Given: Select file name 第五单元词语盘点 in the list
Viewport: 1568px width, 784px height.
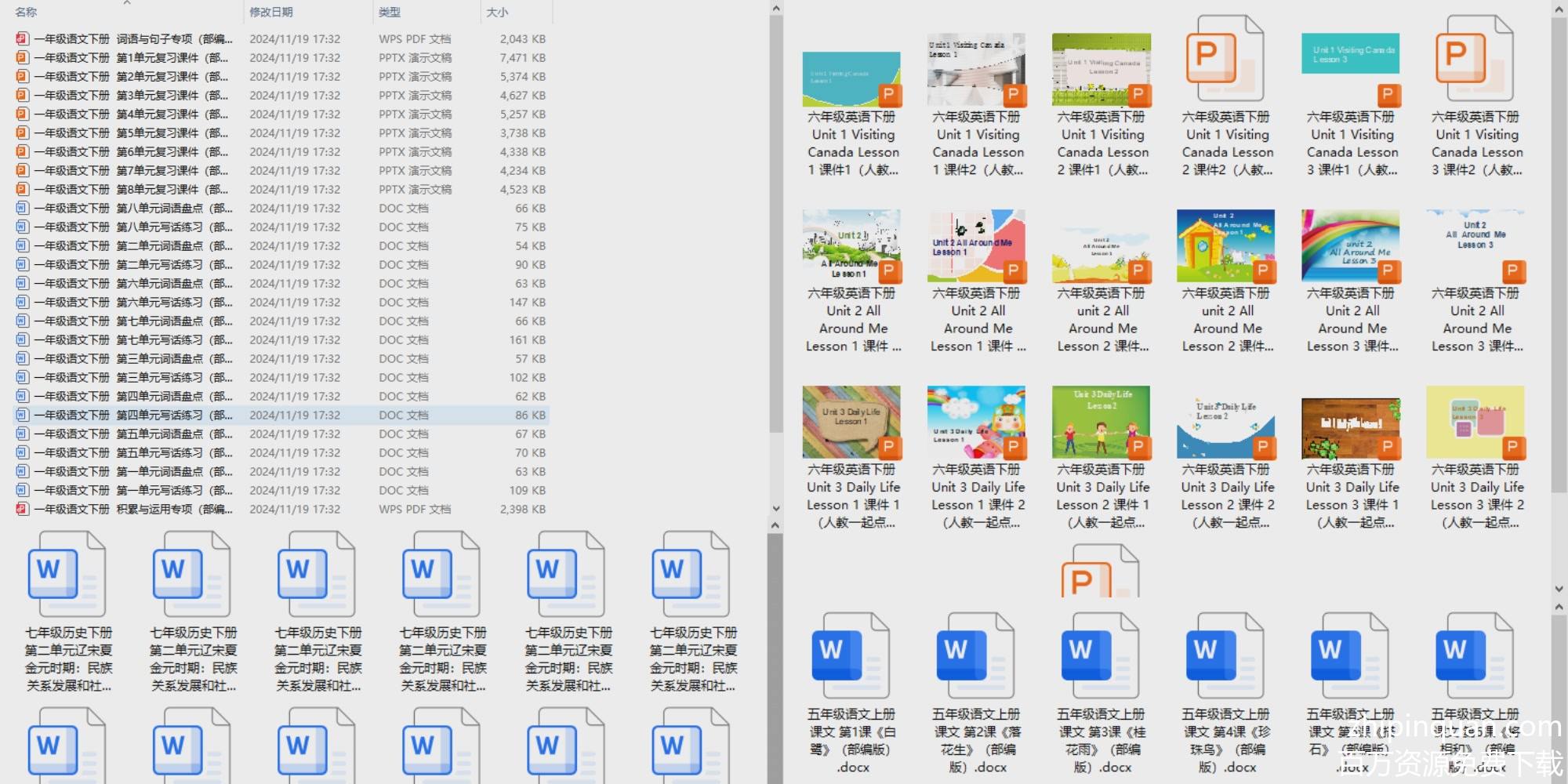Looking at the screenshot, I should tap(133, 434).
